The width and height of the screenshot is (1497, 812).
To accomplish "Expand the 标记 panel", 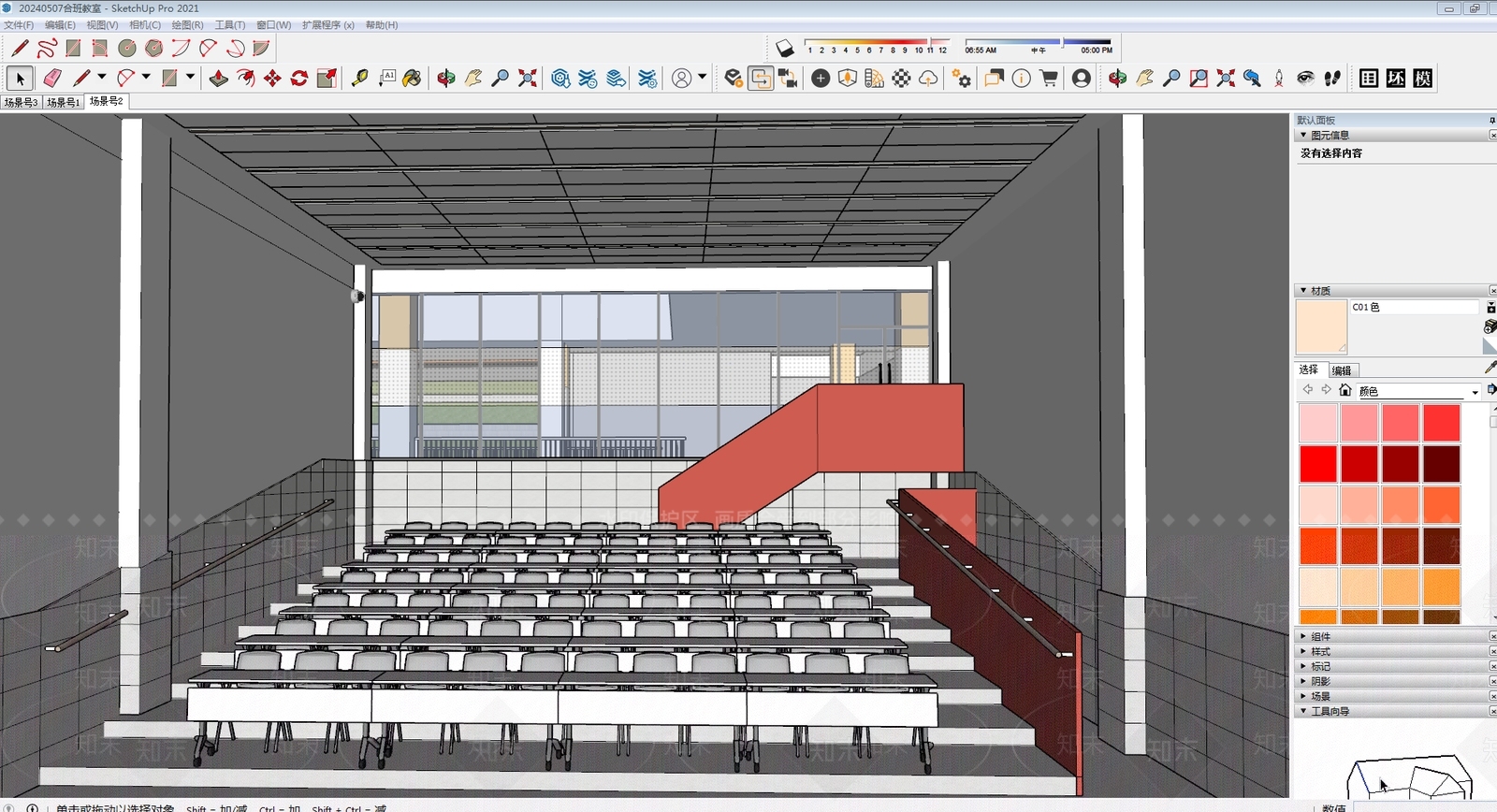I will tap(1303, 666).
